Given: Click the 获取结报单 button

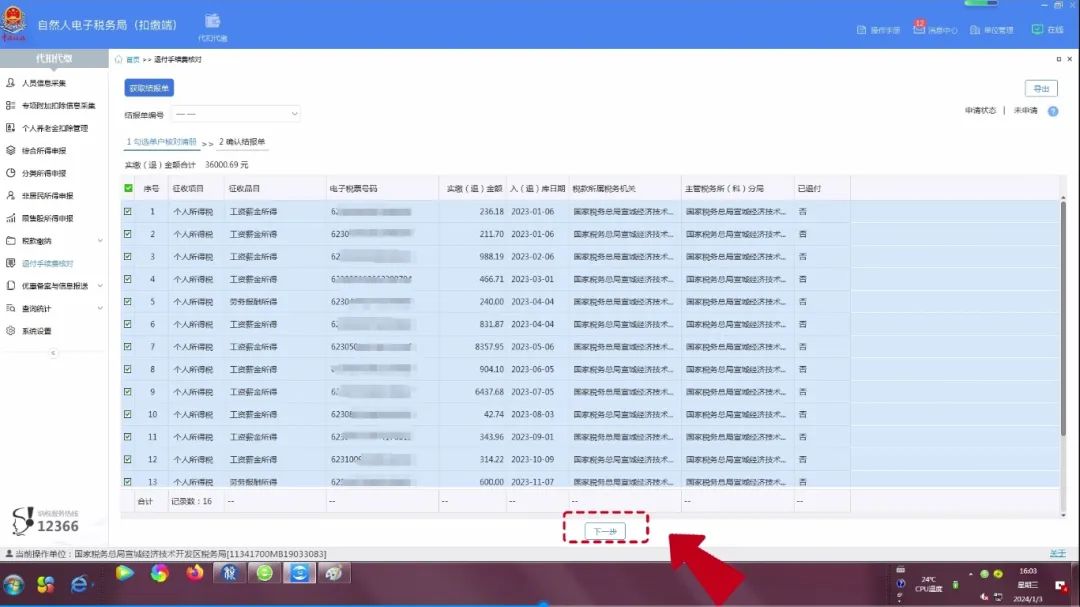Looking at the screenshot, I should [x=149, y=88].
